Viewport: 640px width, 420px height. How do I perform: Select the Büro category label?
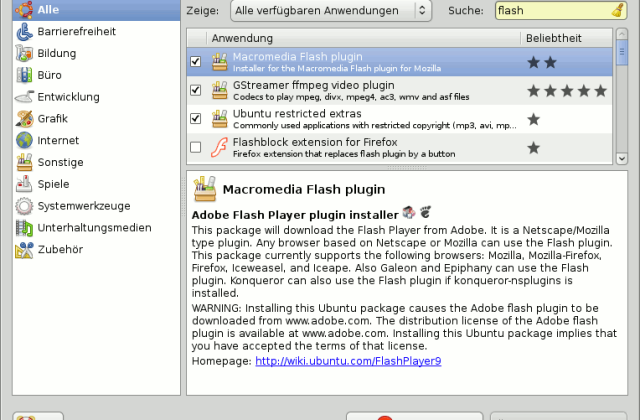(49, 75)
